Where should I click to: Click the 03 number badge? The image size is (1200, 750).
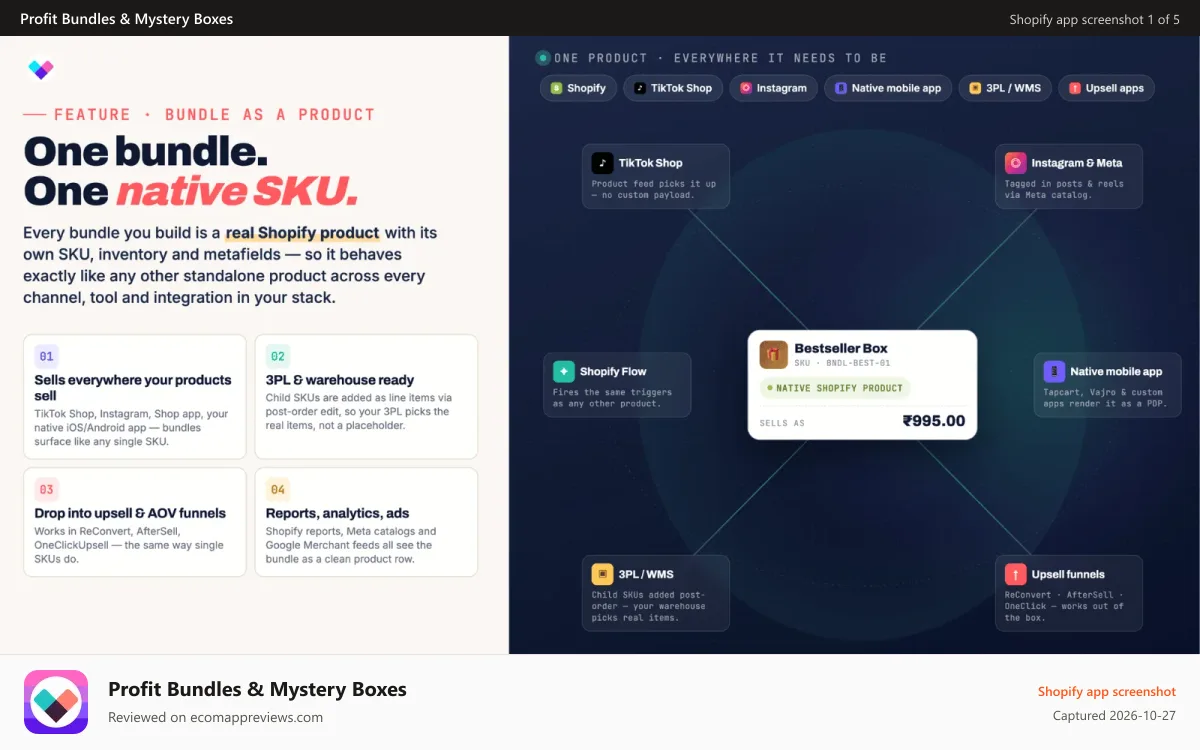[x=46, y=489]
